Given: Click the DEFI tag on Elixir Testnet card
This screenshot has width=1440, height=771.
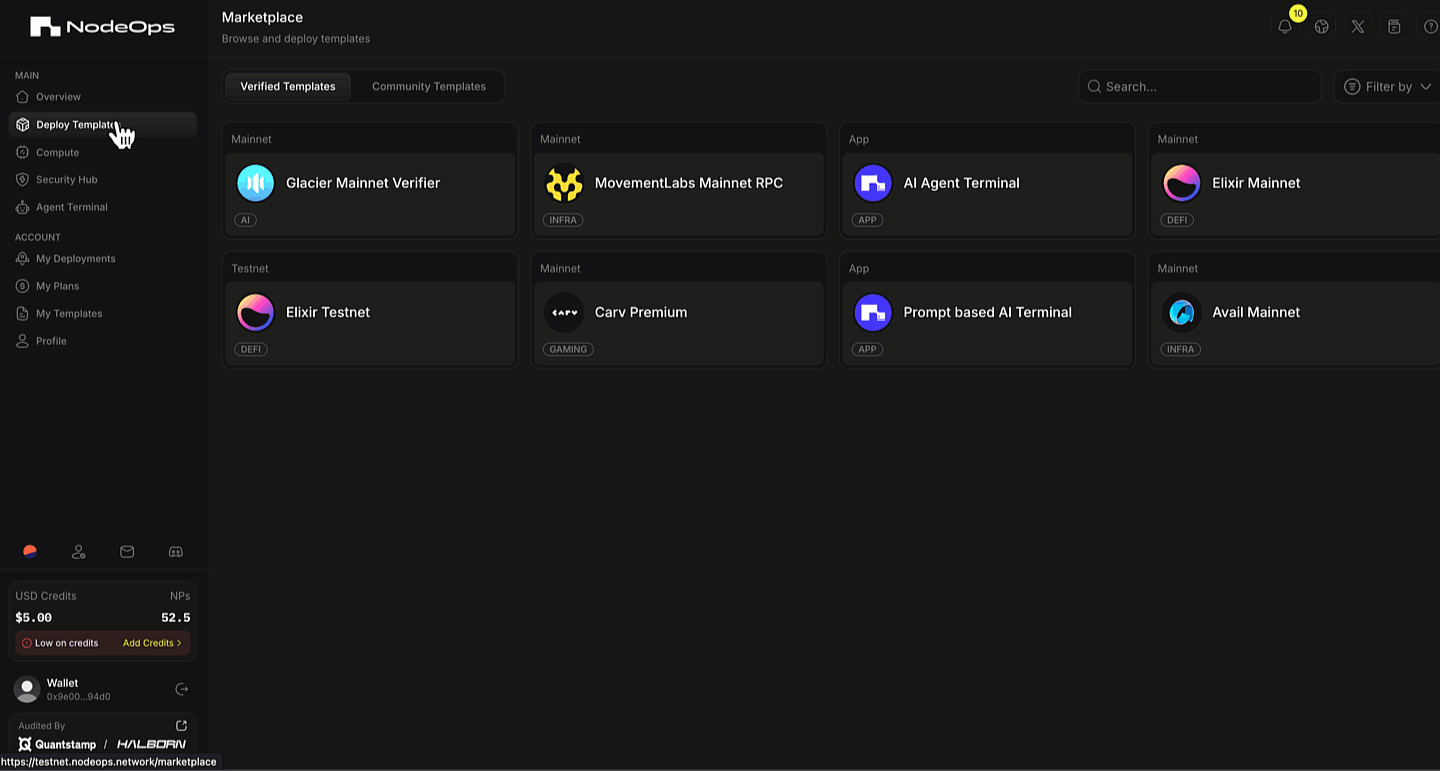Looking at the screenshot, I should click(251, 349).
